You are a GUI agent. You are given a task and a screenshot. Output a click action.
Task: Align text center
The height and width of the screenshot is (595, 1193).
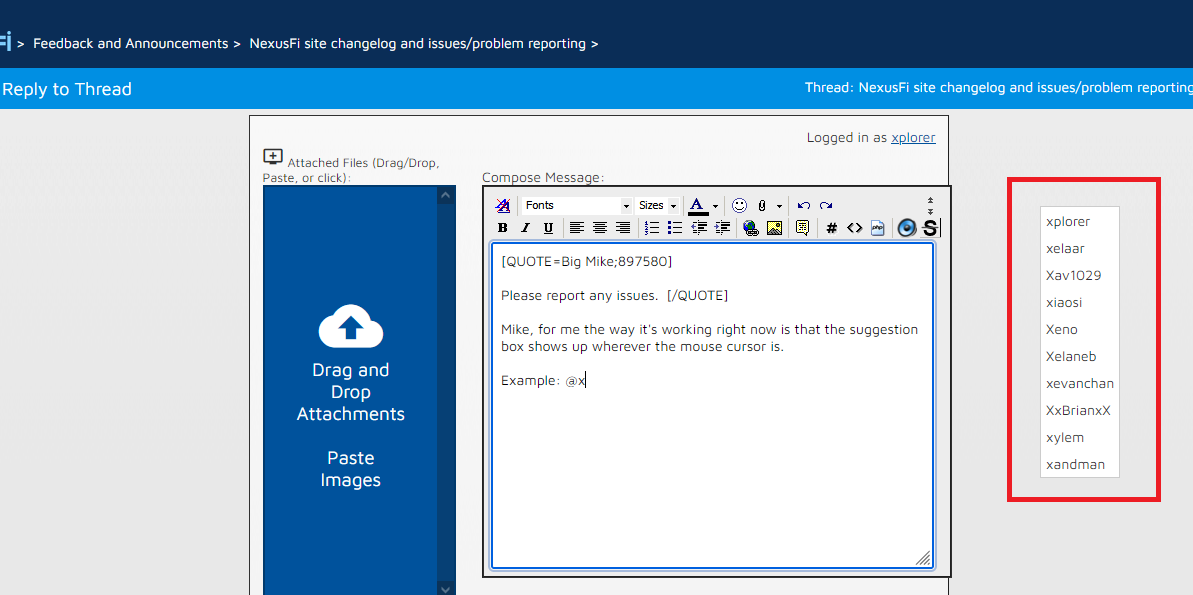click(x=600, y=228)
